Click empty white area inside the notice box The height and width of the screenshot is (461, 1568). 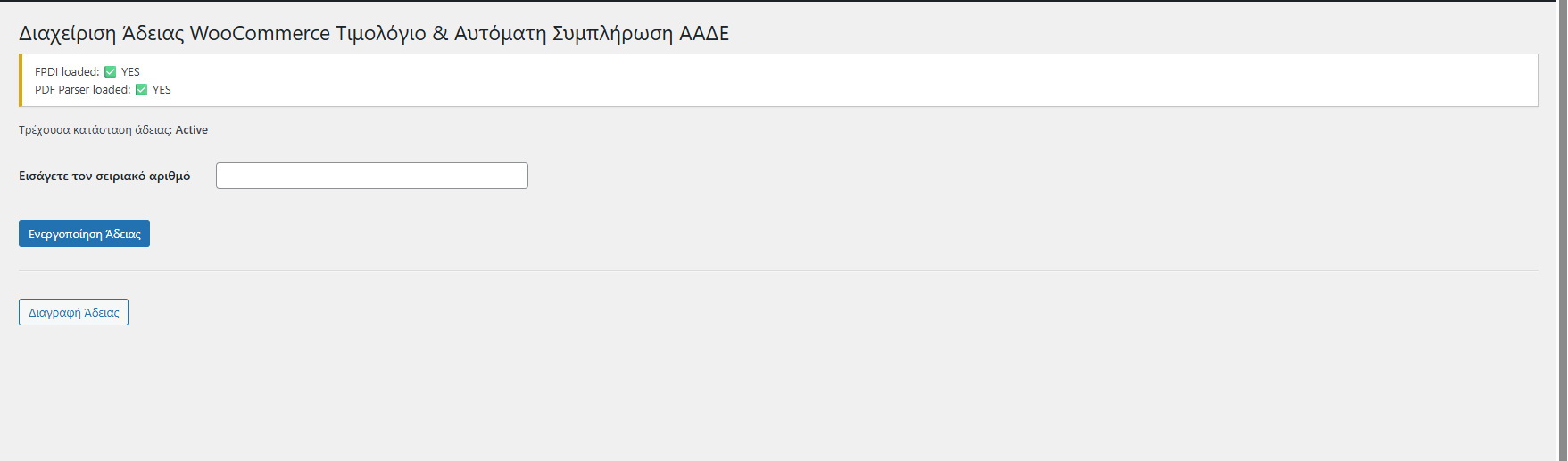point(803,80)
